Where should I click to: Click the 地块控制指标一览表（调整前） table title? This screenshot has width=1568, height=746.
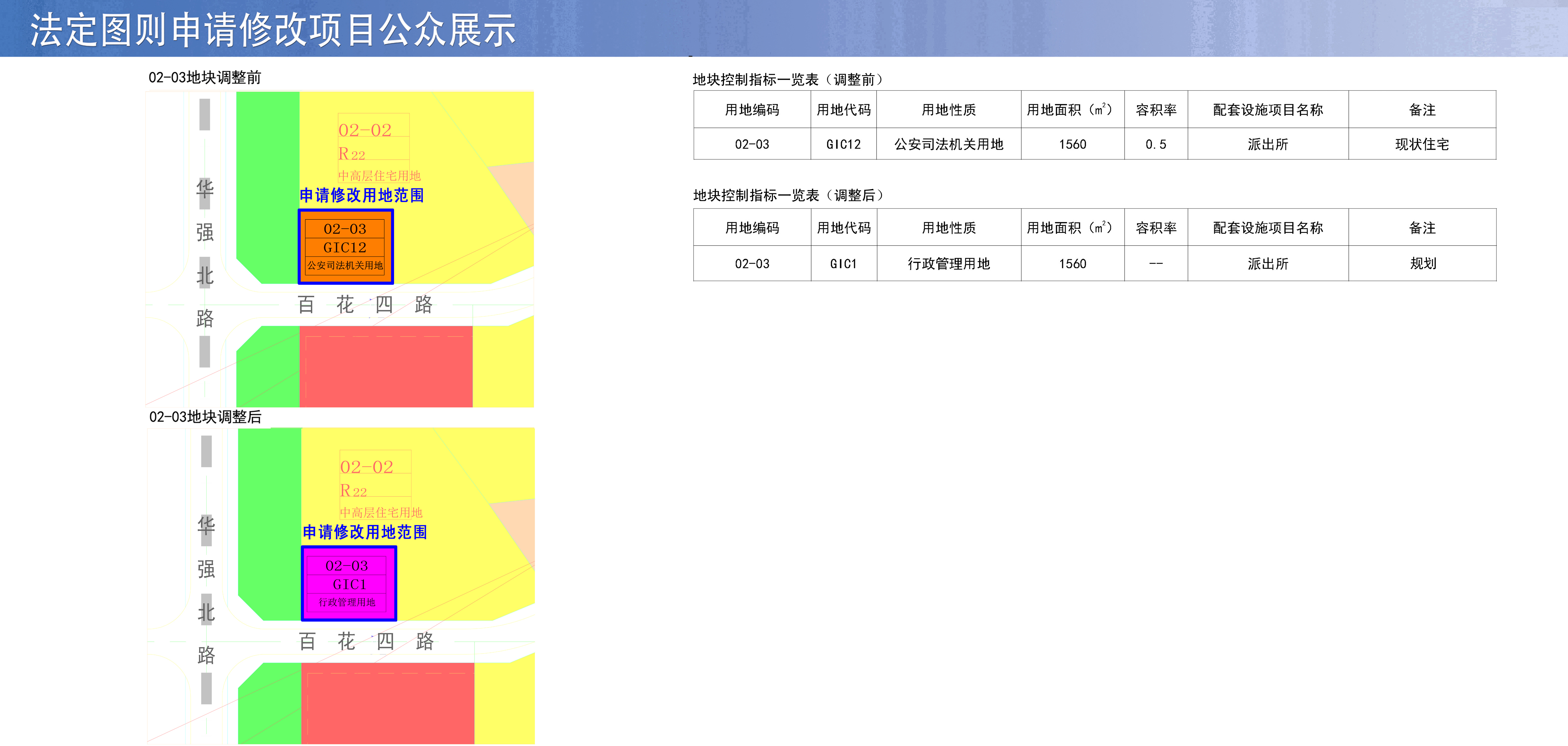coord(788,80)
